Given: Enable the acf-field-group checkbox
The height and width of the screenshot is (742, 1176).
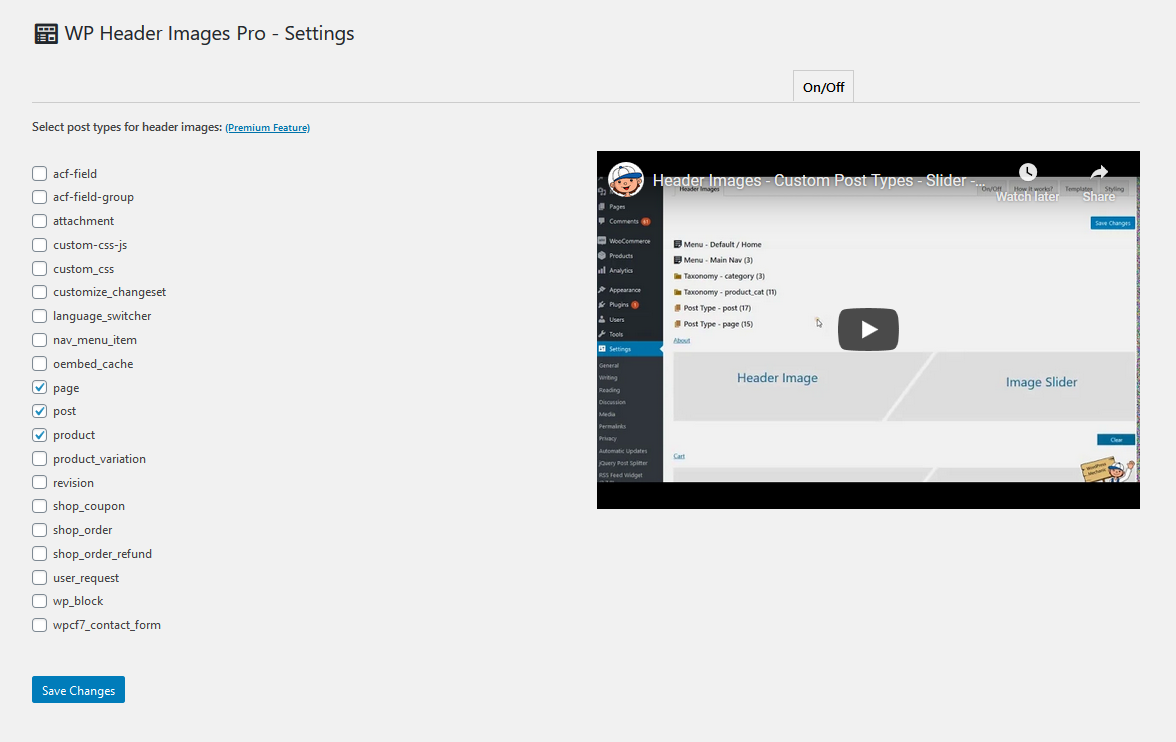Looking at the screenshot, I should [40, 197].
